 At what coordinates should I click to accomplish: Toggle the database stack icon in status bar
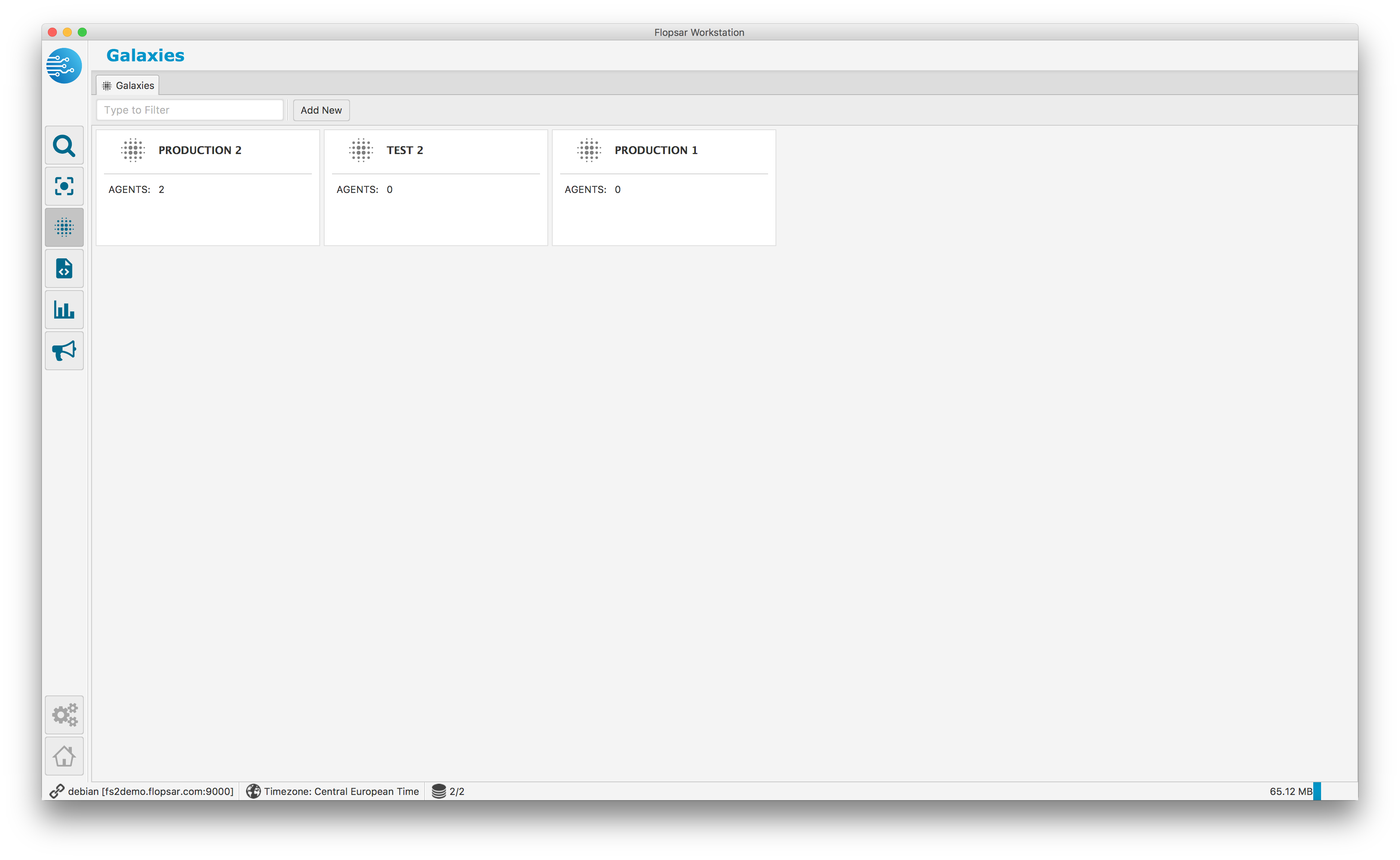(441, 791)
